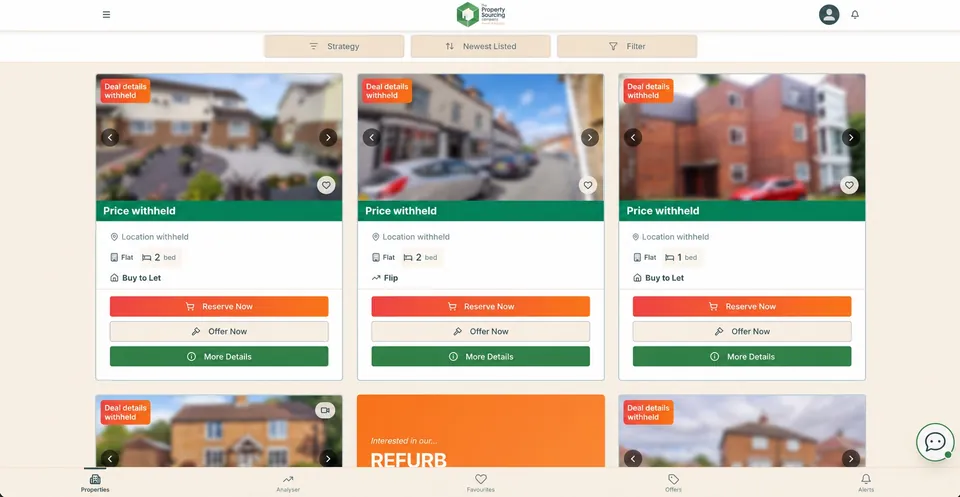This screenshot has width=960, height=497.
Task: Click the Property Sourcing Company logo
Action: pyautogui.click(x=481, y=15)
